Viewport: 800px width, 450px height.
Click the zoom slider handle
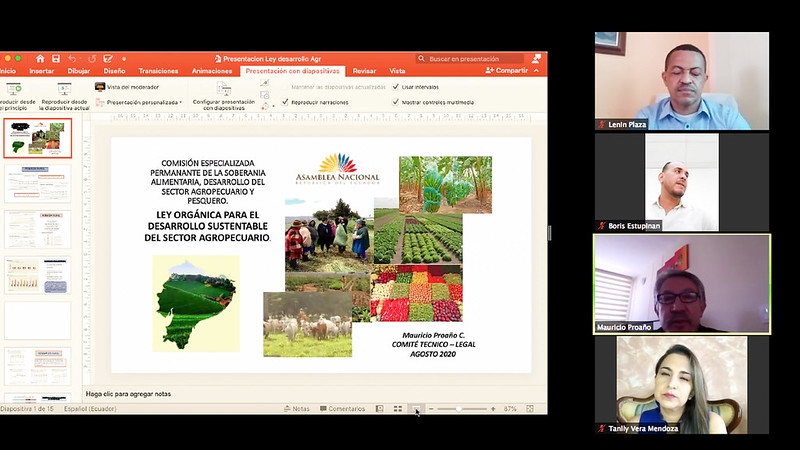click(x=459, y=409)
